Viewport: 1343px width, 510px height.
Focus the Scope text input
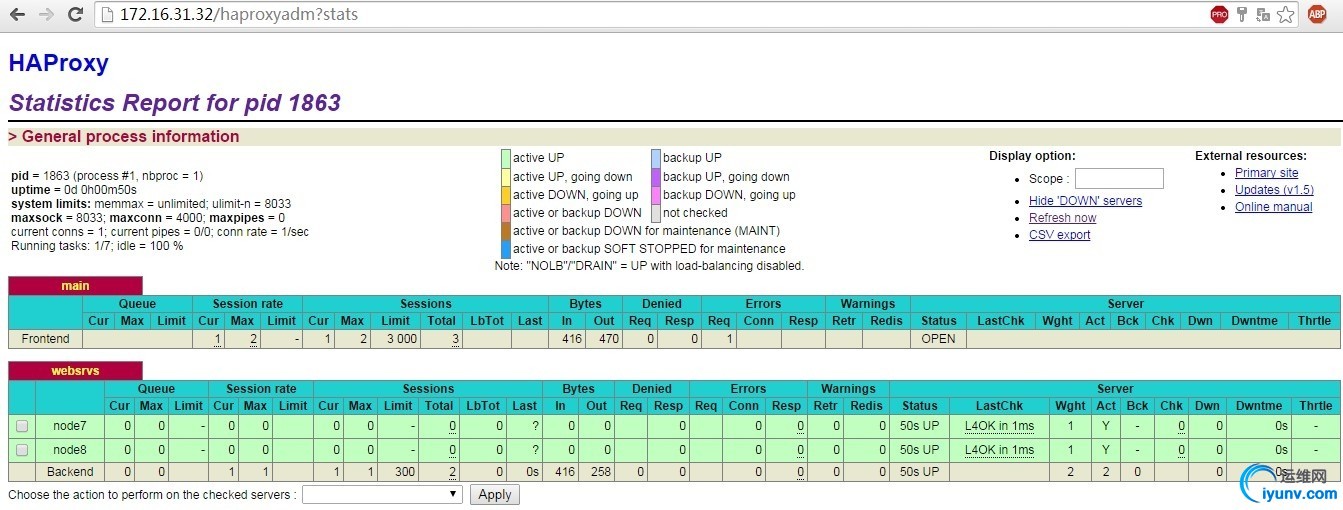pos(1119,179)
